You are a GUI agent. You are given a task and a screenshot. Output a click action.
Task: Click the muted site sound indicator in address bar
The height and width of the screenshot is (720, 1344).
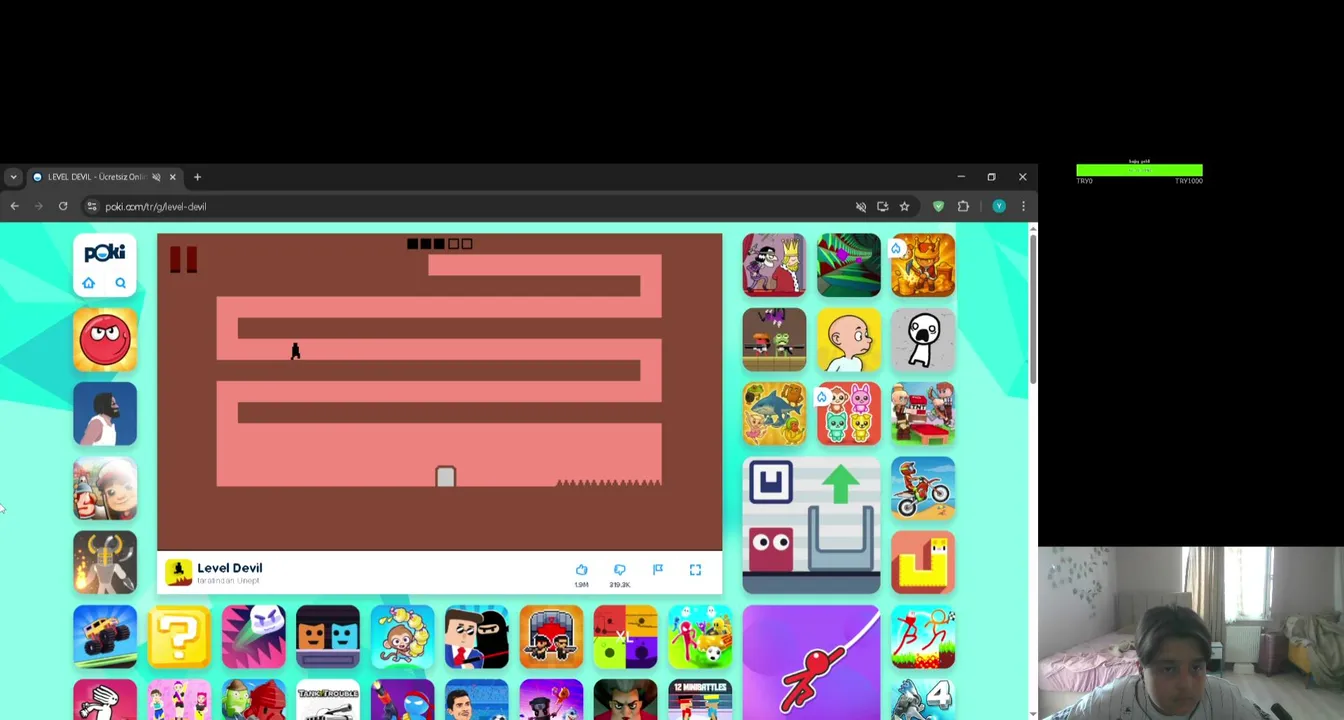point(861,206)
